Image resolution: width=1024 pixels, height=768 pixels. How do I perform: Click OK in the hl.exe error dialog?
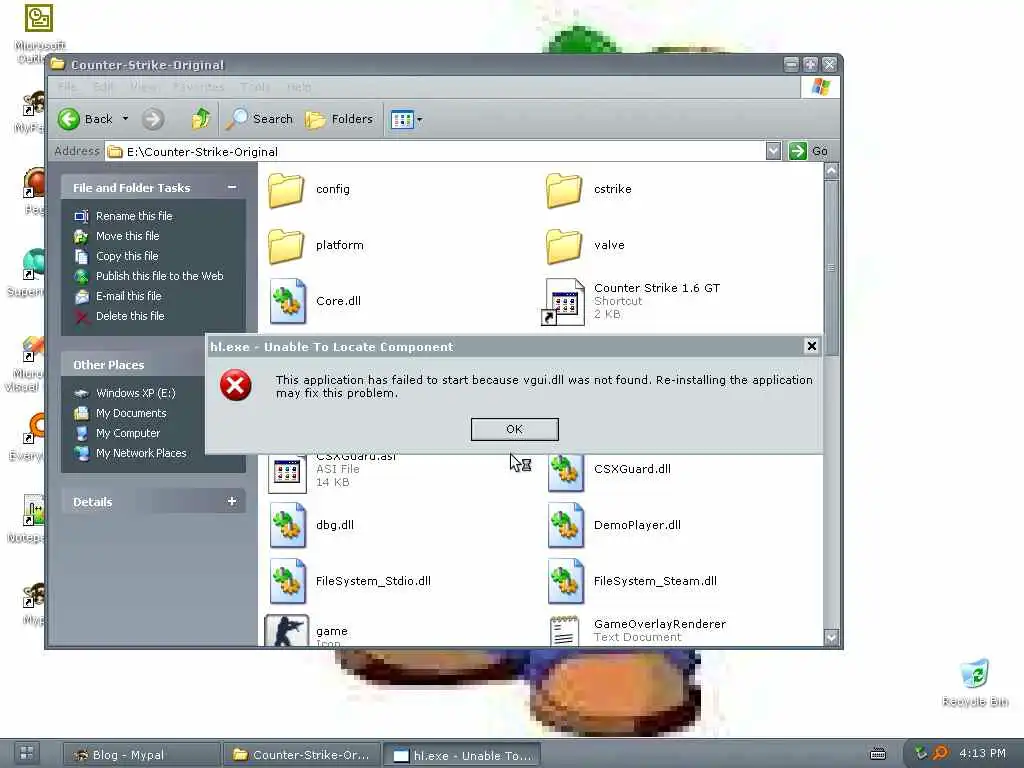514,429
